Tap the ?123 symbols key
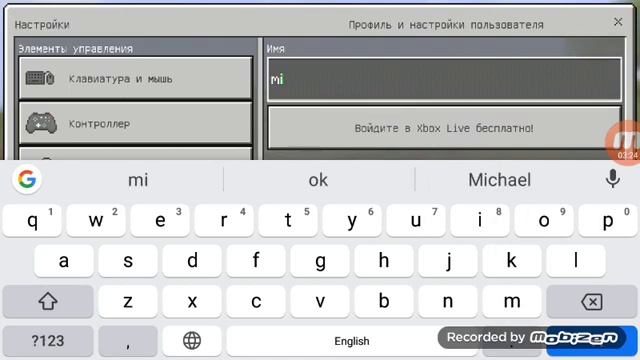 48,340
